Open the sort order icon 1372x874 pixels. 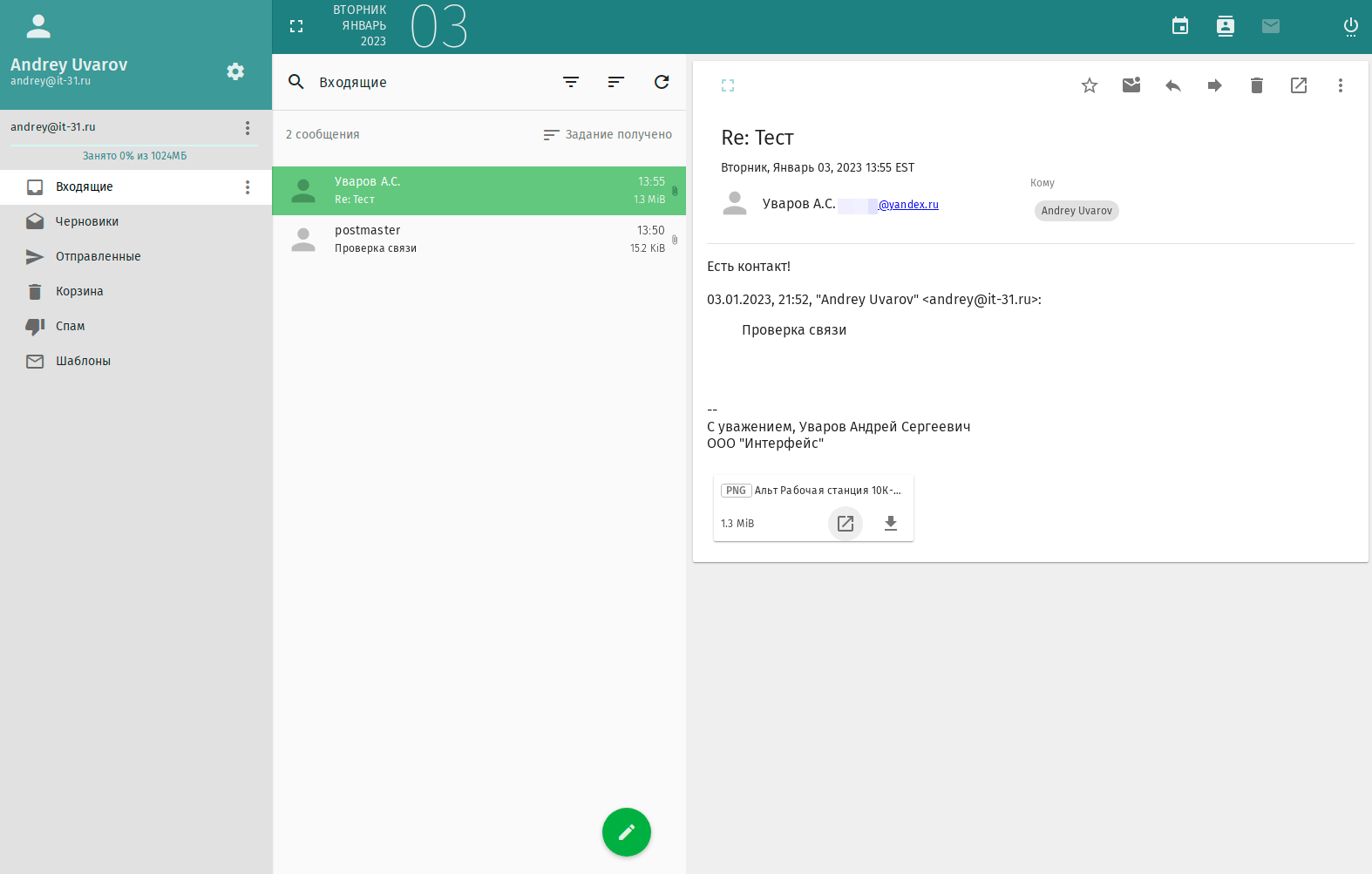coord(616,82)
